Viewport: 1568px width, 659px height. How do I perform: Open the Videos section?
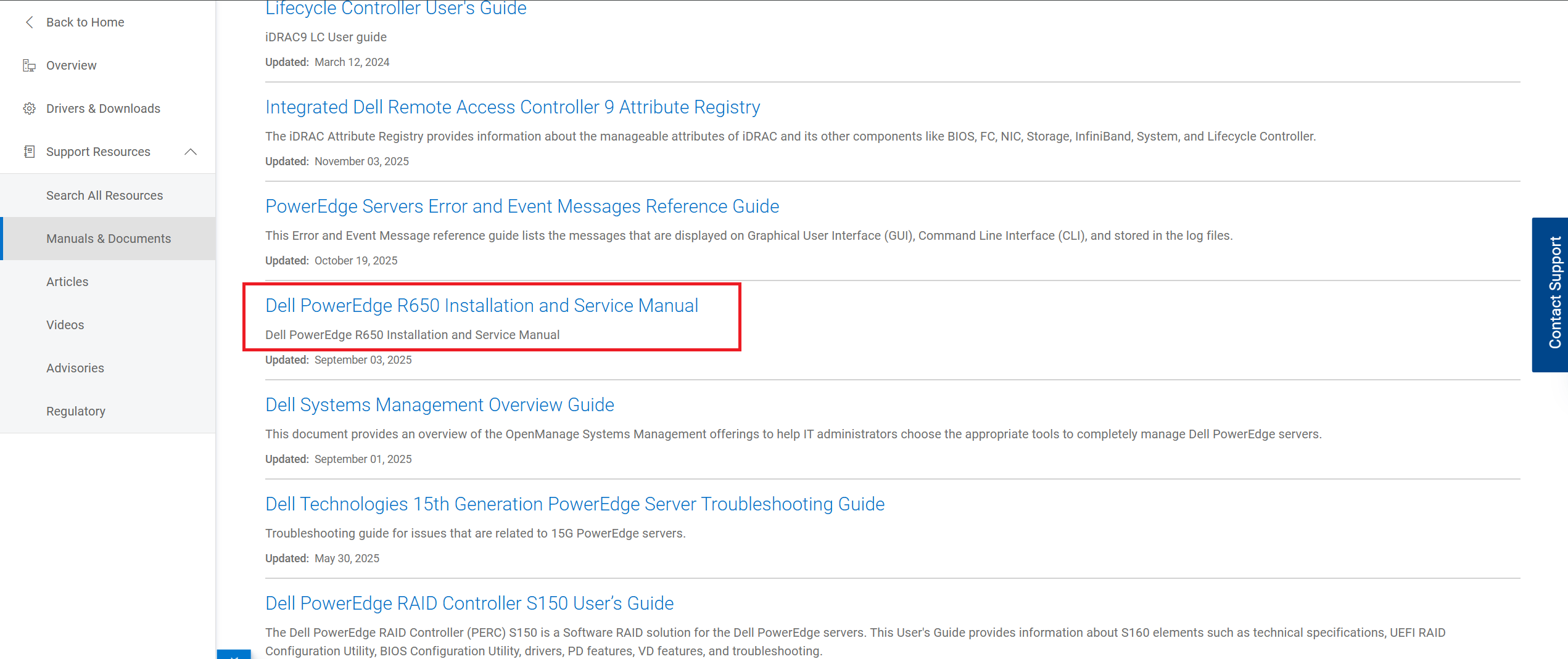pyautogui.click(x=65, y=324)
